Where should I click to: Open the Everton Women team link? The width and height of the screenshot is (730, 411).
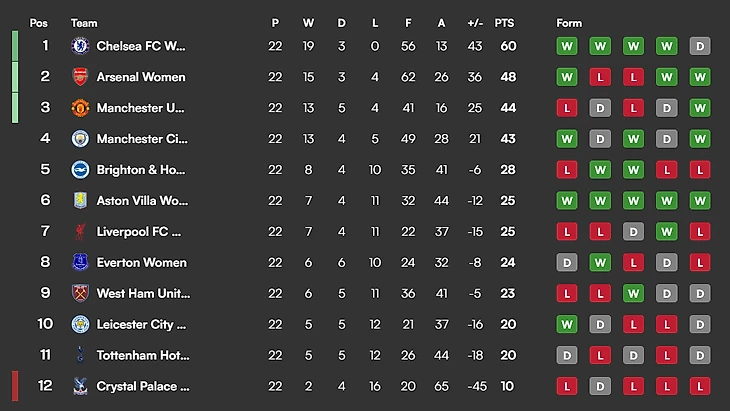tap(142, 263)
